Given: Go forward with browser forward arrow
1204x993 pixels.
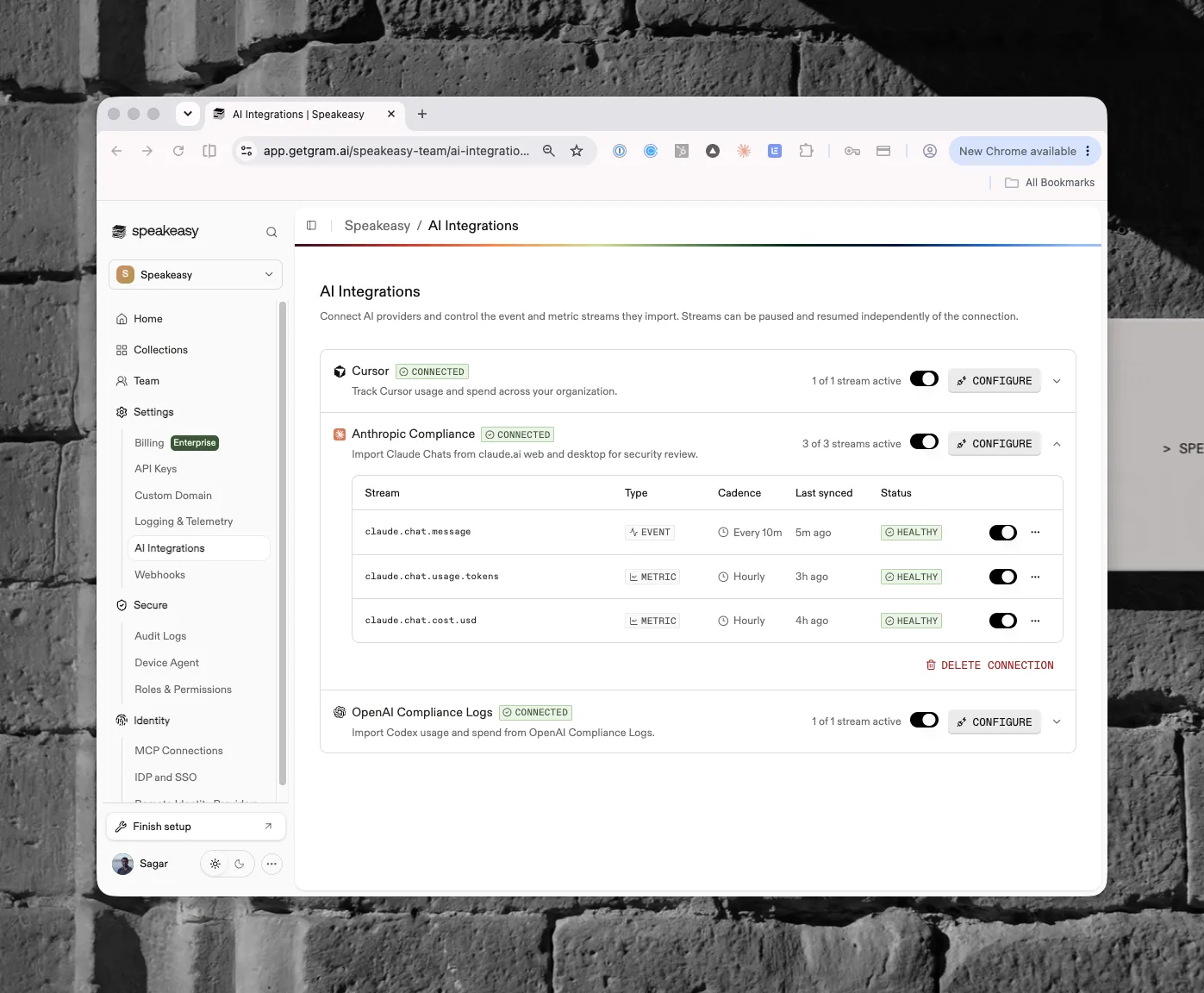Looking at the screenshot, I should click(x=147, y=151).
